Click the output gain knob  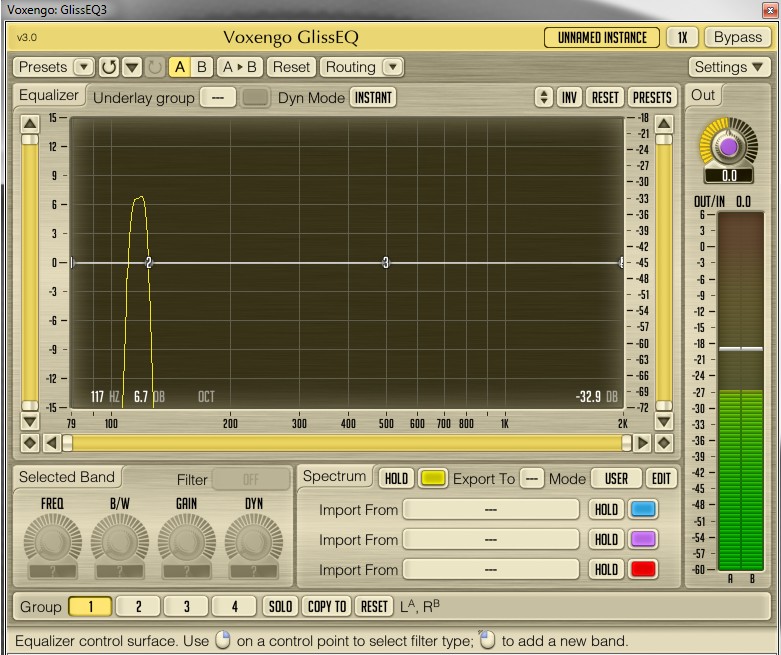[x=729, y=146]
